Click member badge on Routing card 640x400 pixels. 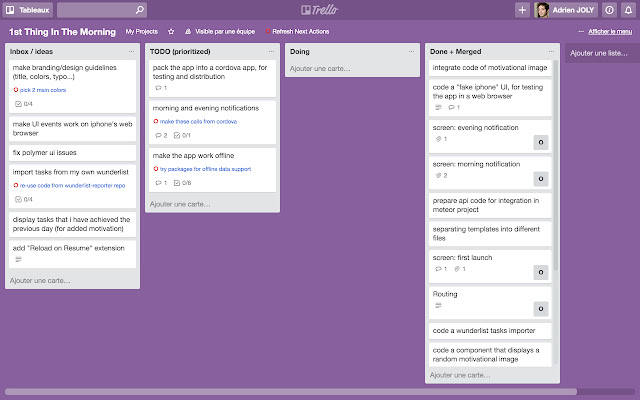coord(541,309)
